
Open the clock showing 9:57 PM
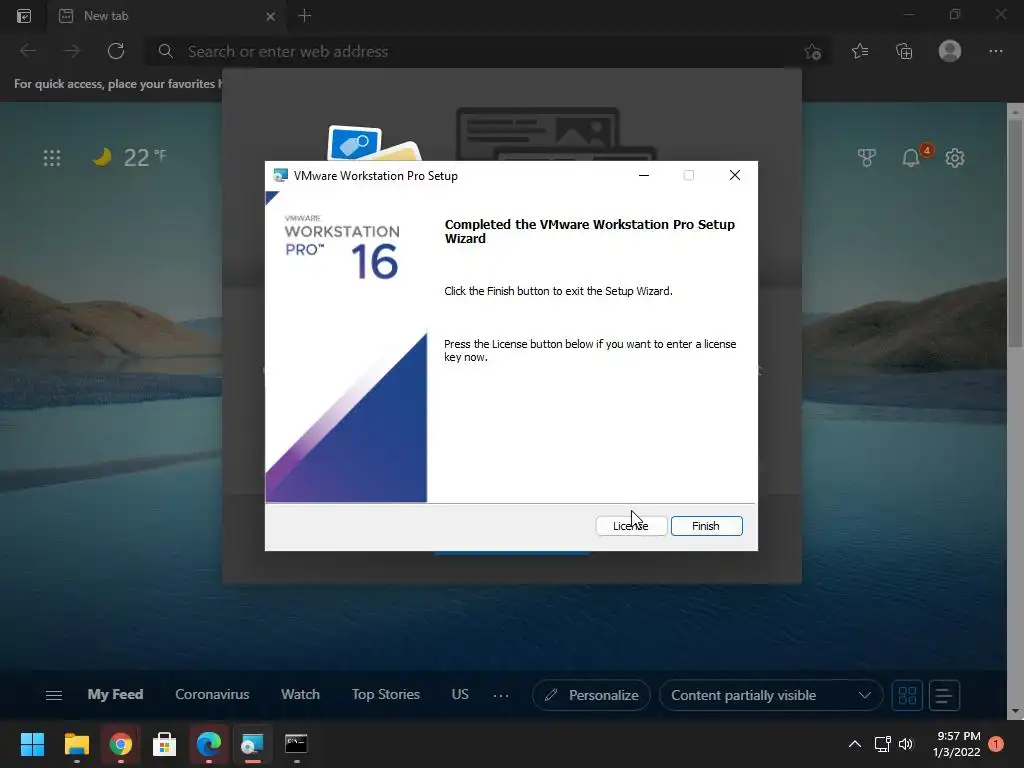pos(957,744)
